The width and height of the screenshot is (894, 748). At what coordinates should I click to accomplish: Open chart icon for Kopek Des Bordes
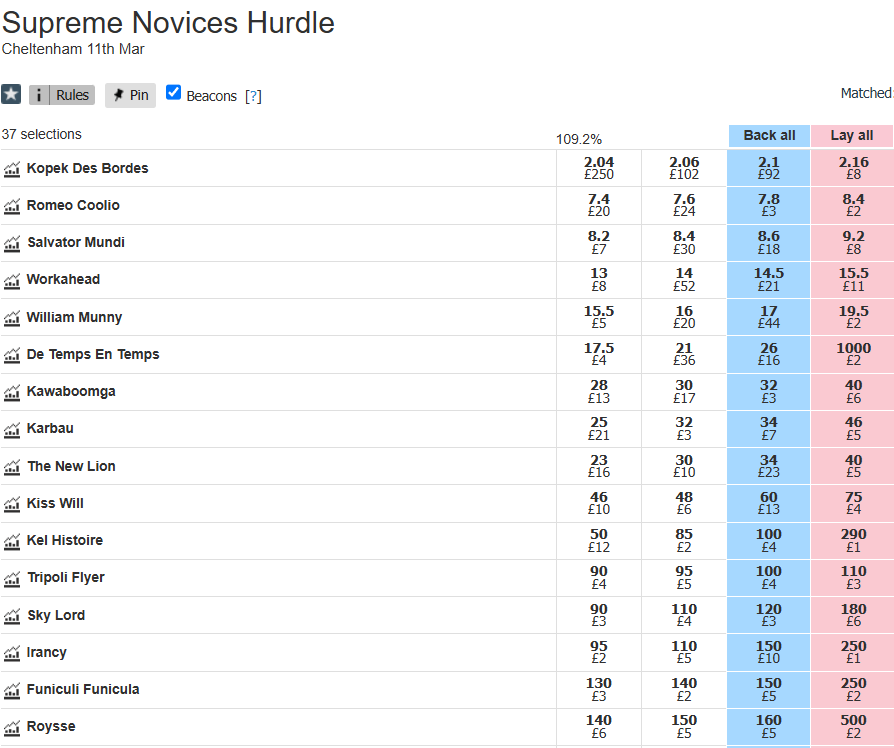tap(12, 169)
